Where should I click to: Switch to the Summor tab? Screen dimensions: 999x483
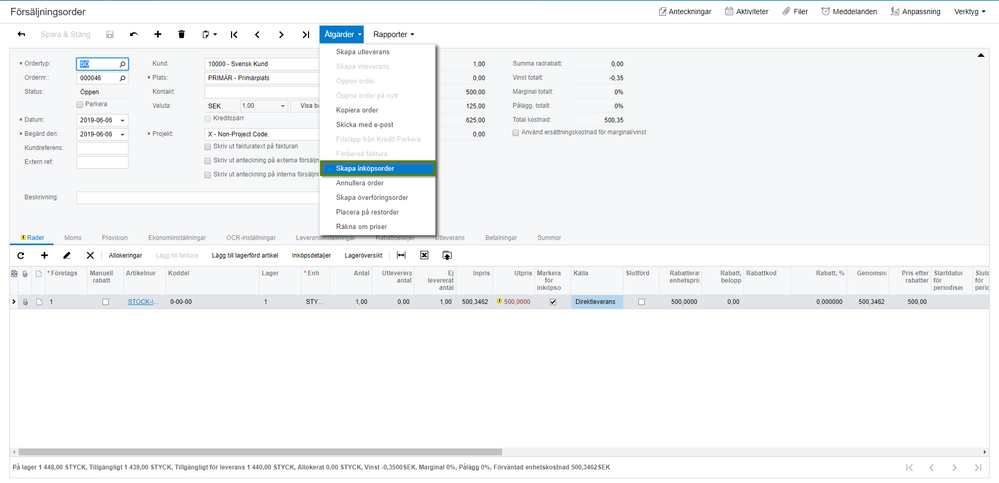click(549, 238)
